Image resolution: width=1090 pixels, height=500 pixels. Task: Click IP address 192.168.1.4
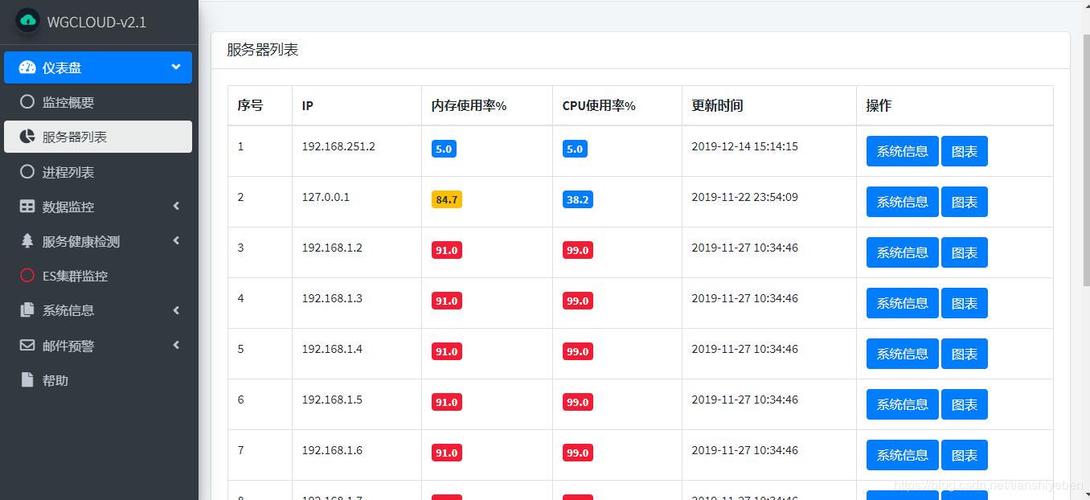tap(332, 349)
